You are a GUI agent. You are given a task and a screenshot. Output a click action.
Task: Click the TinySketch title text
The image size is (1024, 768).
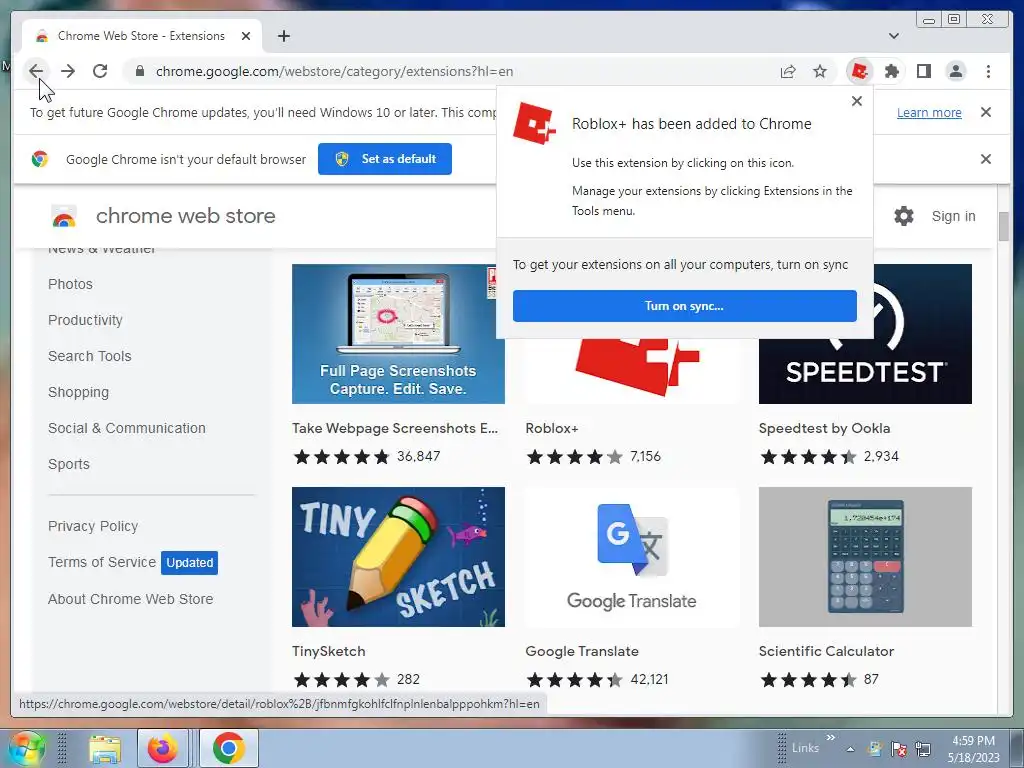[x=328, y=651]
